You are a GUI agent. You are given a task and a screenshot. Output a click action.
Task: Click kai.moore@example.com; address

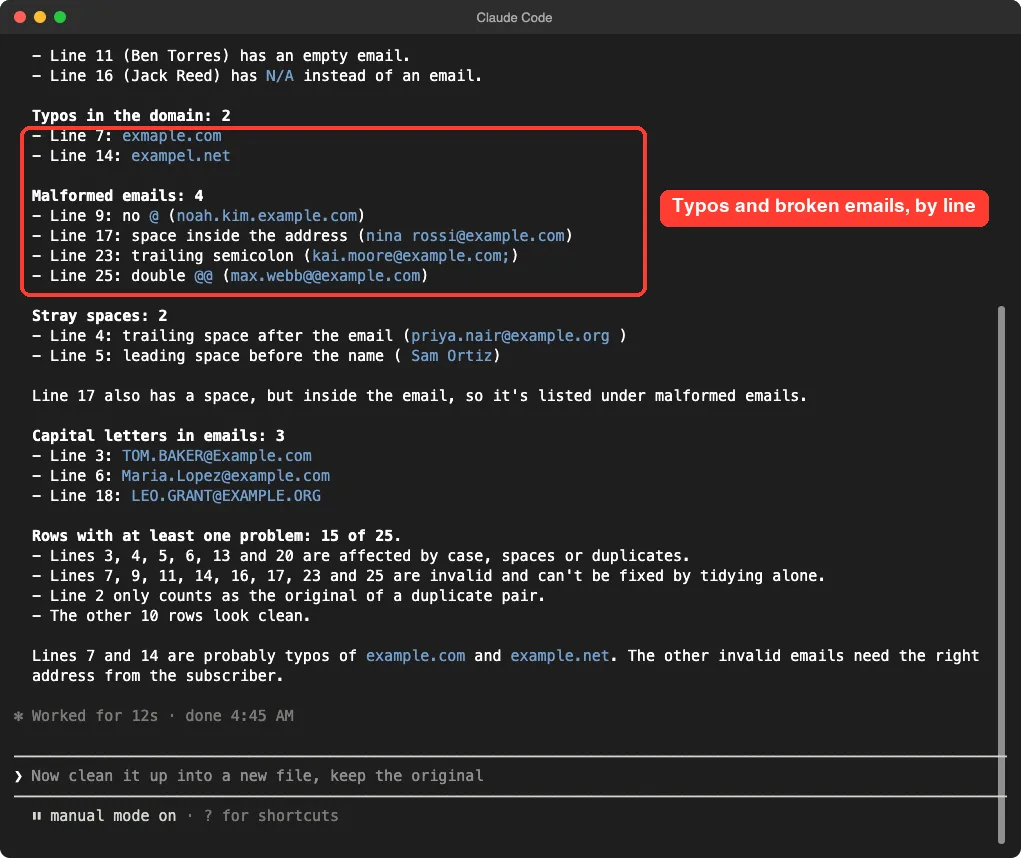coord(410,256)
